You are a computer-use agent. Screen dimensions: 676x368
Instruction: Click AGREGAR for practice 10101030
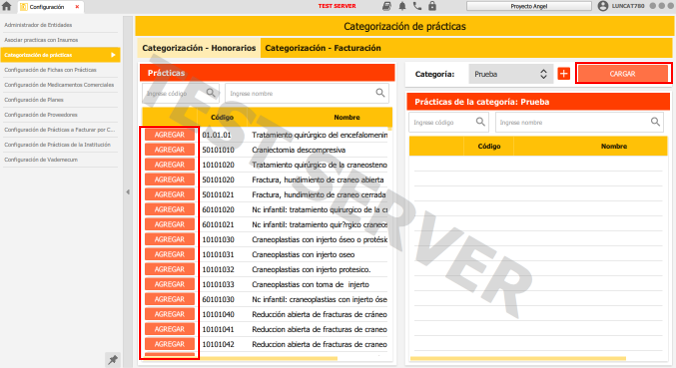click(x=169, y=239)
